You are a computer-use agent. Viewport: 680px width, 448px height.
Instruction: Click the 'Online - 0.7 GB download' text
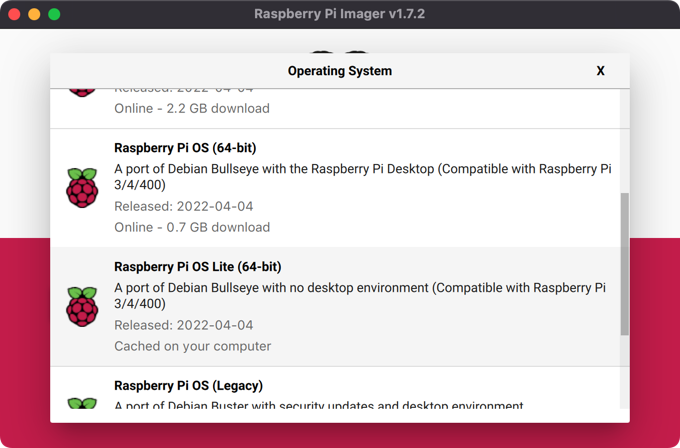pyautogui.click(x=191, y=227)
